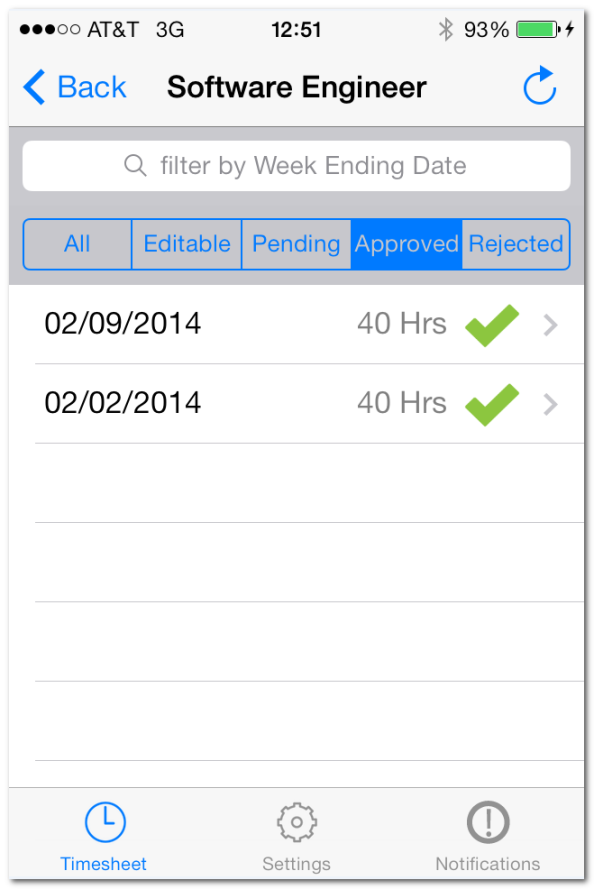Tap the Bluetooth status bar icon

point(446,29)
